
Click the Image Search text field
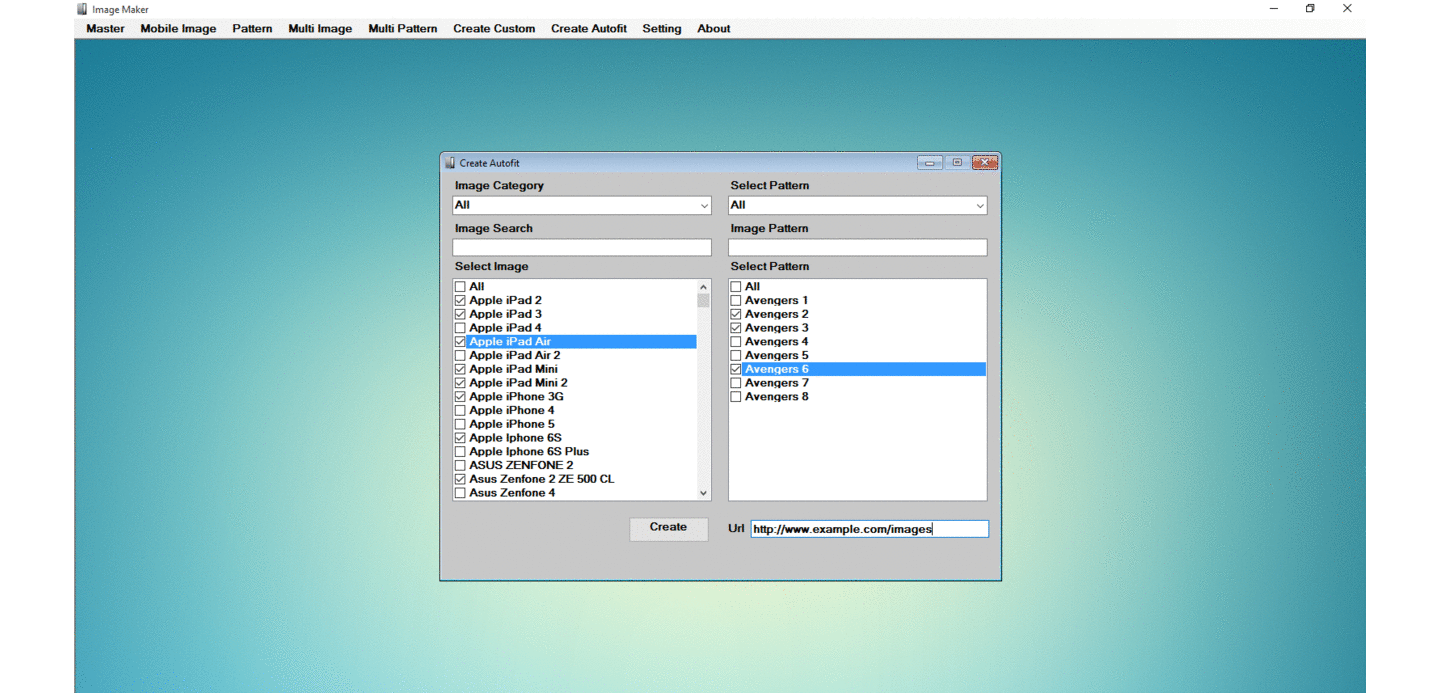(x=581, y=247)
